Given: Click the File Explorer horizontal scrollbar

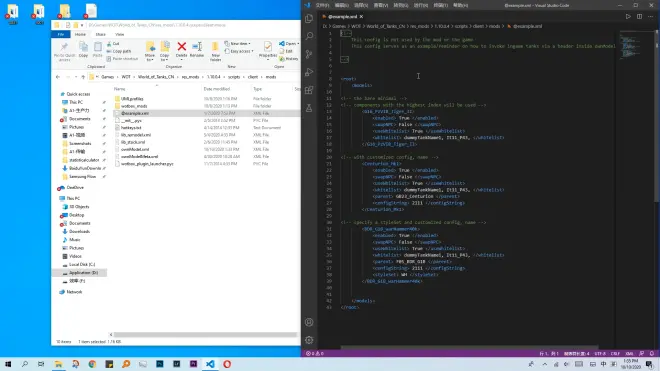Looking at the screenshot, I should (205, 335).
